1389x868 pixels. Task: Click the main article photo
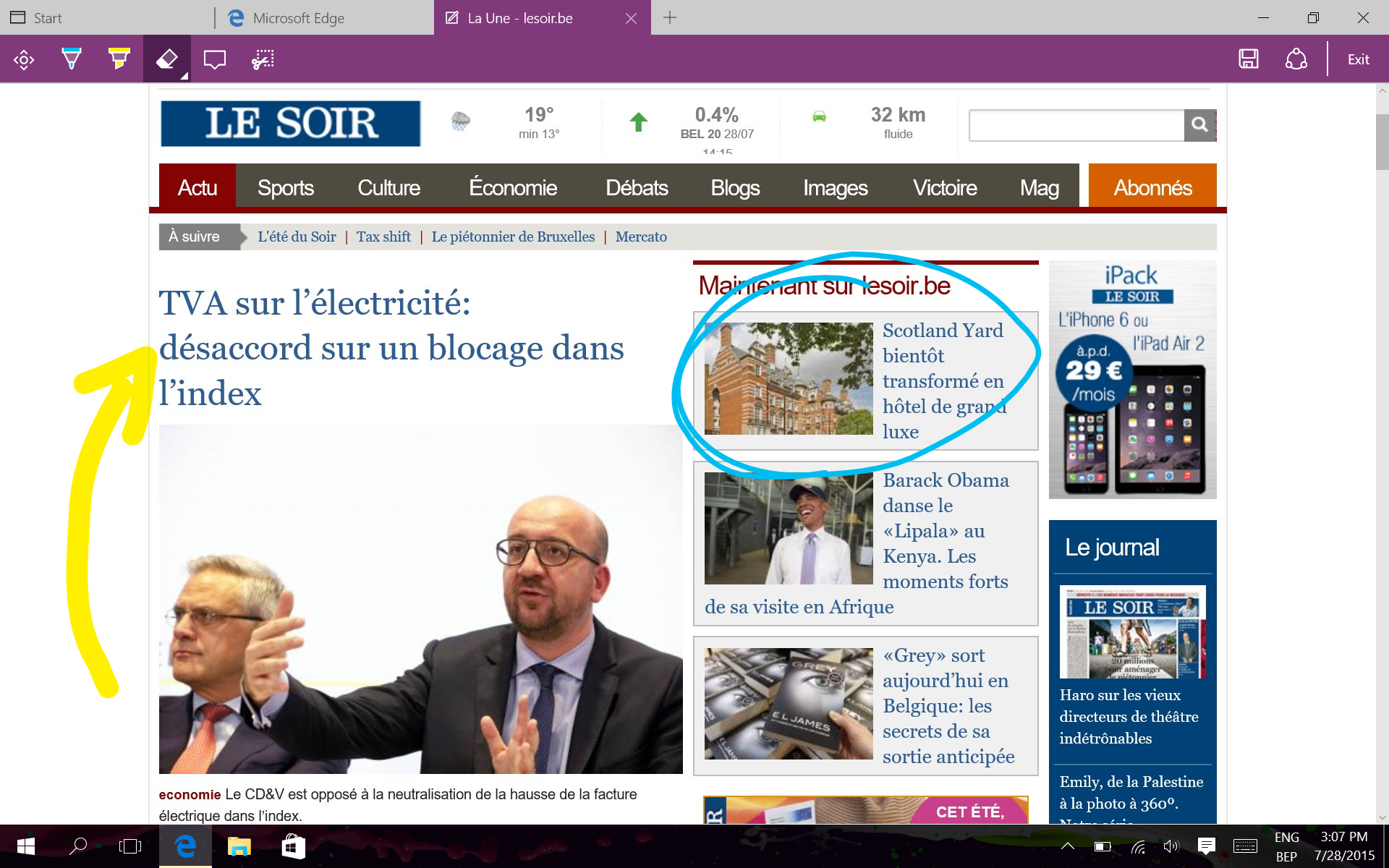point(420,599)
